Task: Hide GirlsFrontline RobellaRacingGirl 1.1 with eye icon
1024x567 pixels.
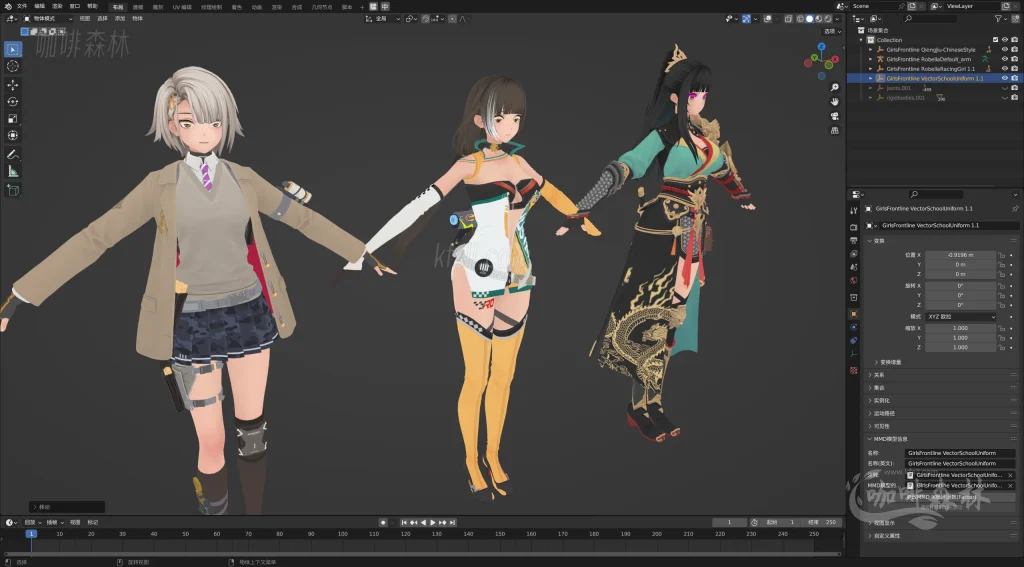Action: pos(1005,69)
